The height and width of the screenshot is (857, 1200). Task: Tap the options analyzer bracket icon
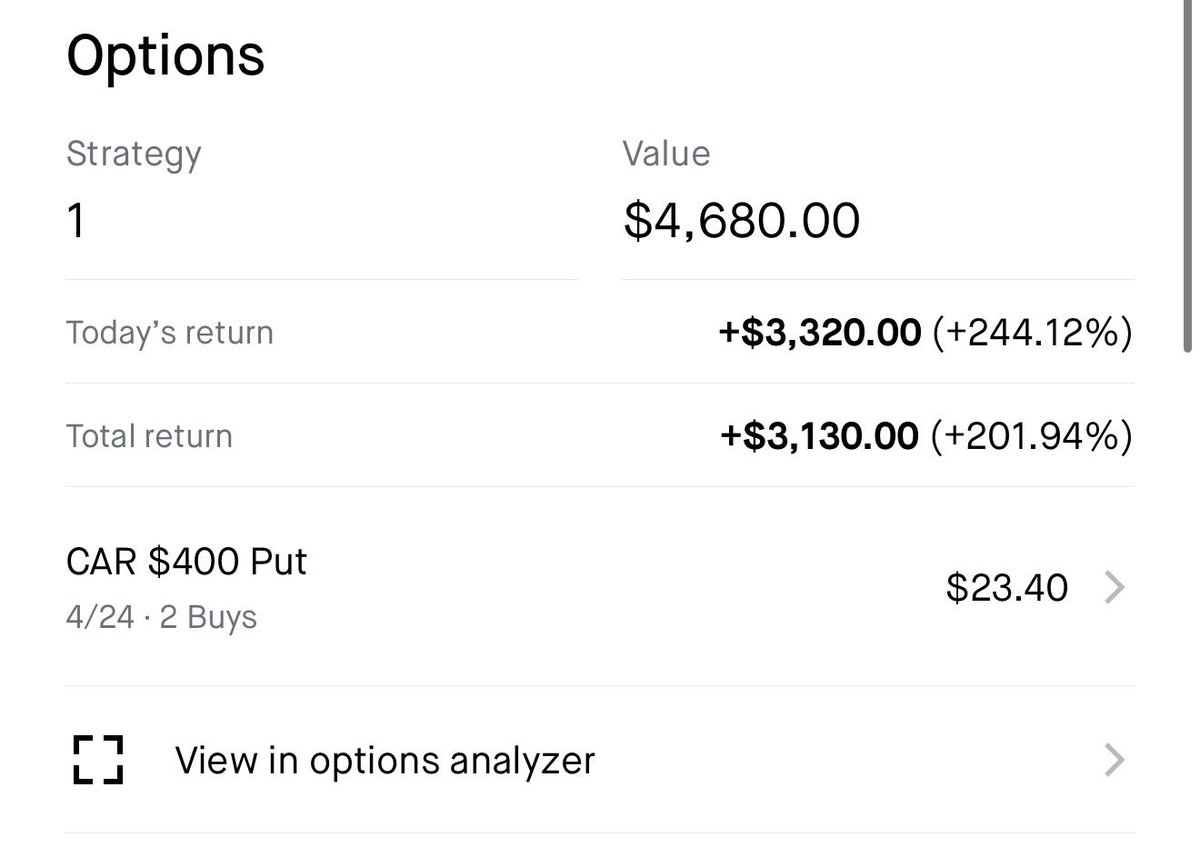(98, 760)
